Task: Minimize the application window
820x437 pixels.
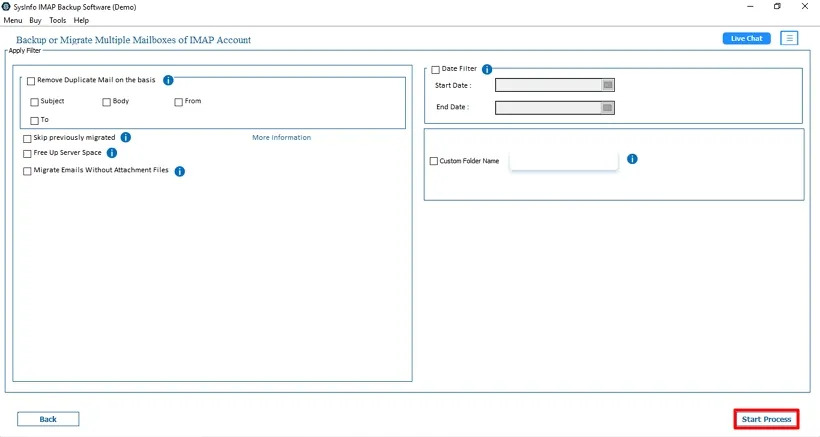Action: click(x=750, y=7)
